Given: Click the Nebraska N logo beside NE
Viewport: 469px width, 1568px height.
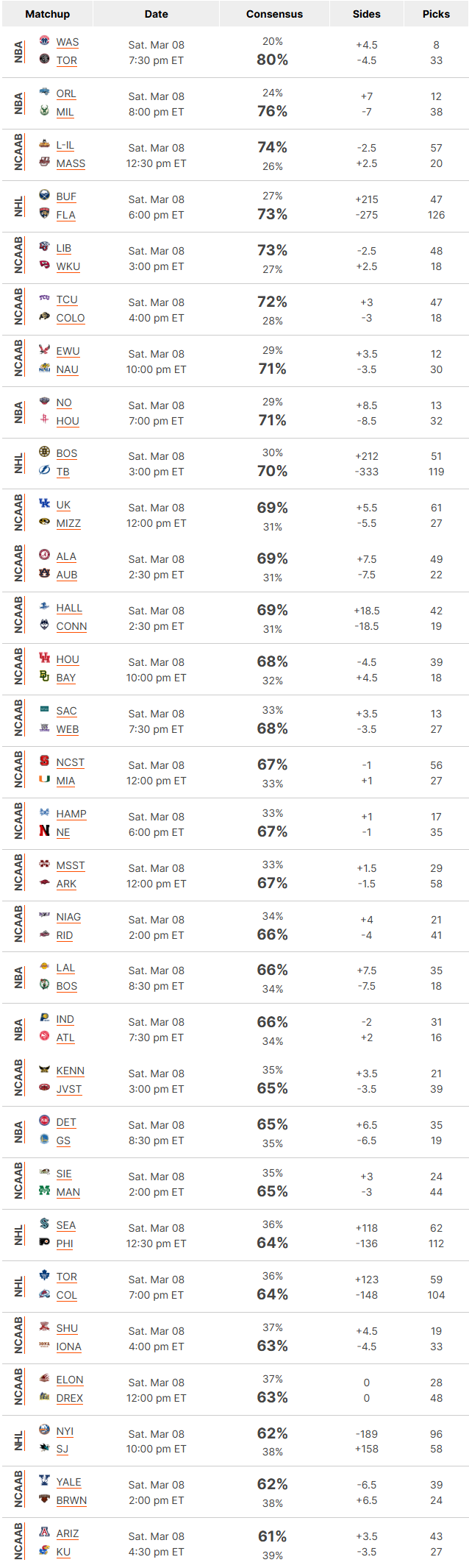Looking at the screenshot, I should click(44, 831).
